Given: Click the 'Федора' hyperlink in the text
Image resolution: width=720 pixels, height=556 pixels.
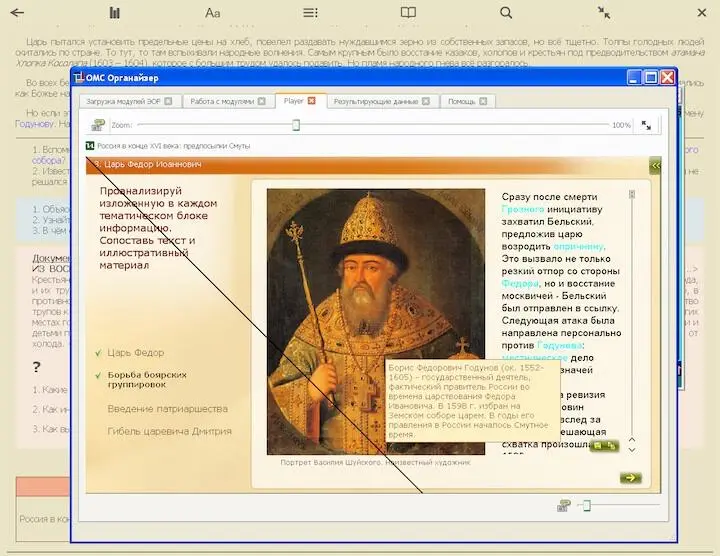Looking at the screenshot, I should (520, 284).
